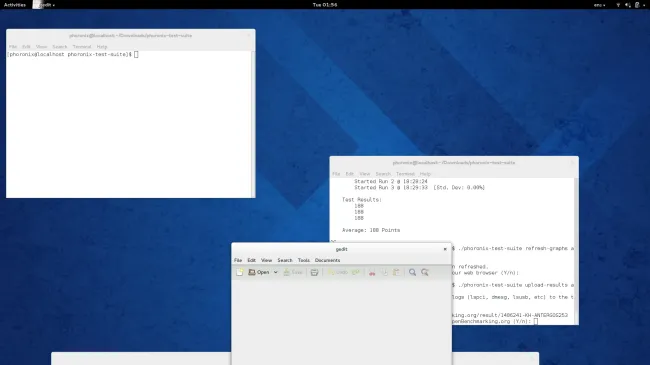The height and width of the screenshot is (365, 650).
Task: Click the power icon in the top bar
Action: (638, 5)
